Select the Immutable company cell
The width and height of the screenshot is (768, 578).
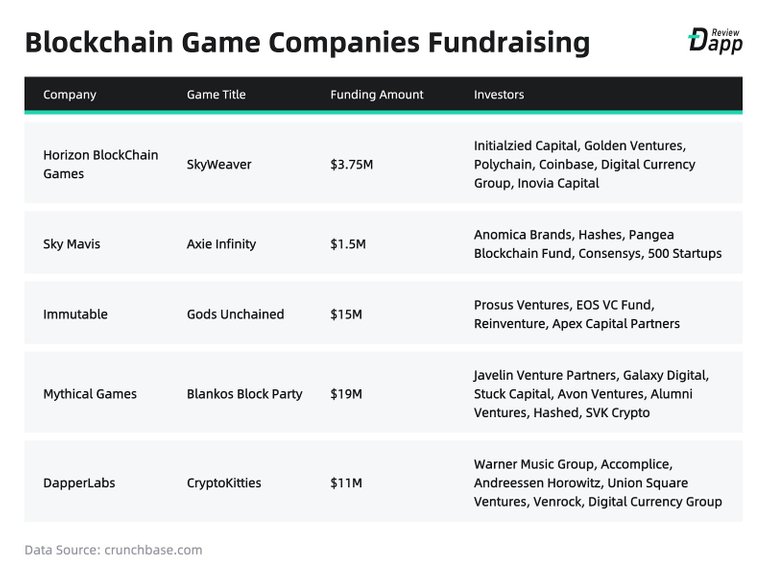75,314
